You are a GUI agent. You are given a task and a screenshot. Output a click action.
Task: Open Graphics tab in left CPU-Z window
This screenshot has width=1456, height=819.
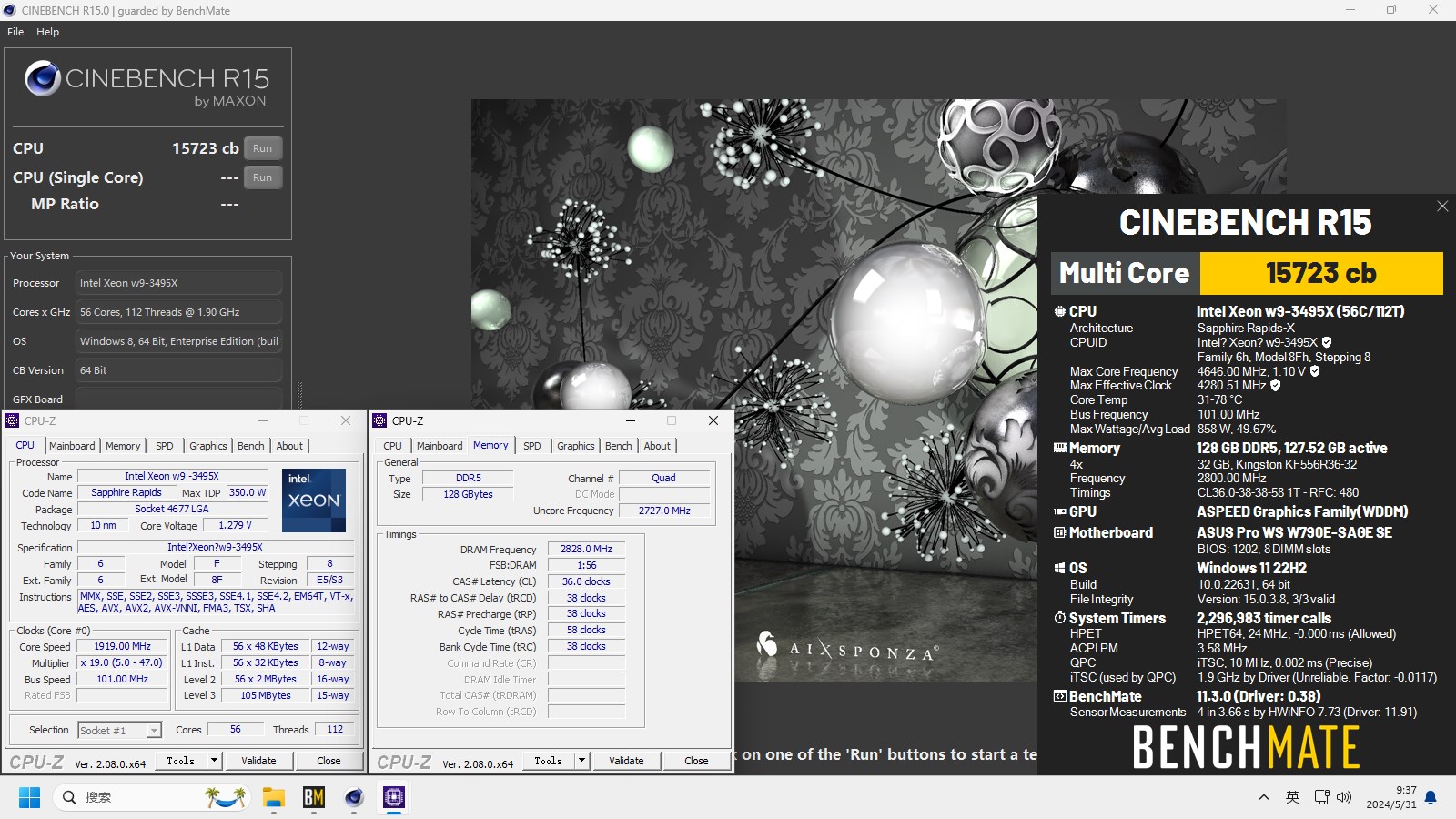coord(208,446)
